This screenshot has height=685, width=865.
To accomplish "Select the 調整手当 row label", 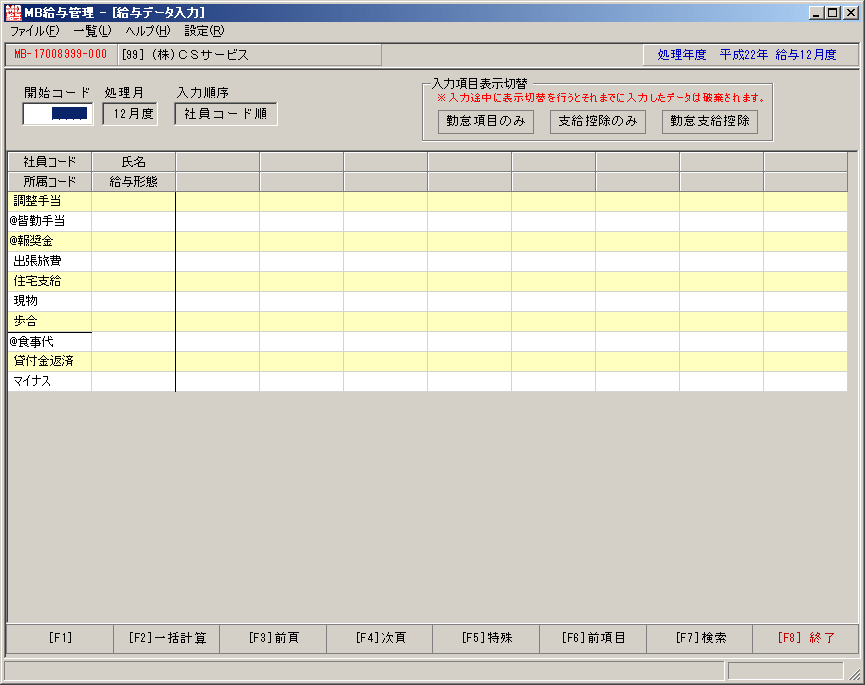I will pyautogui.click(x=50, y=201).
